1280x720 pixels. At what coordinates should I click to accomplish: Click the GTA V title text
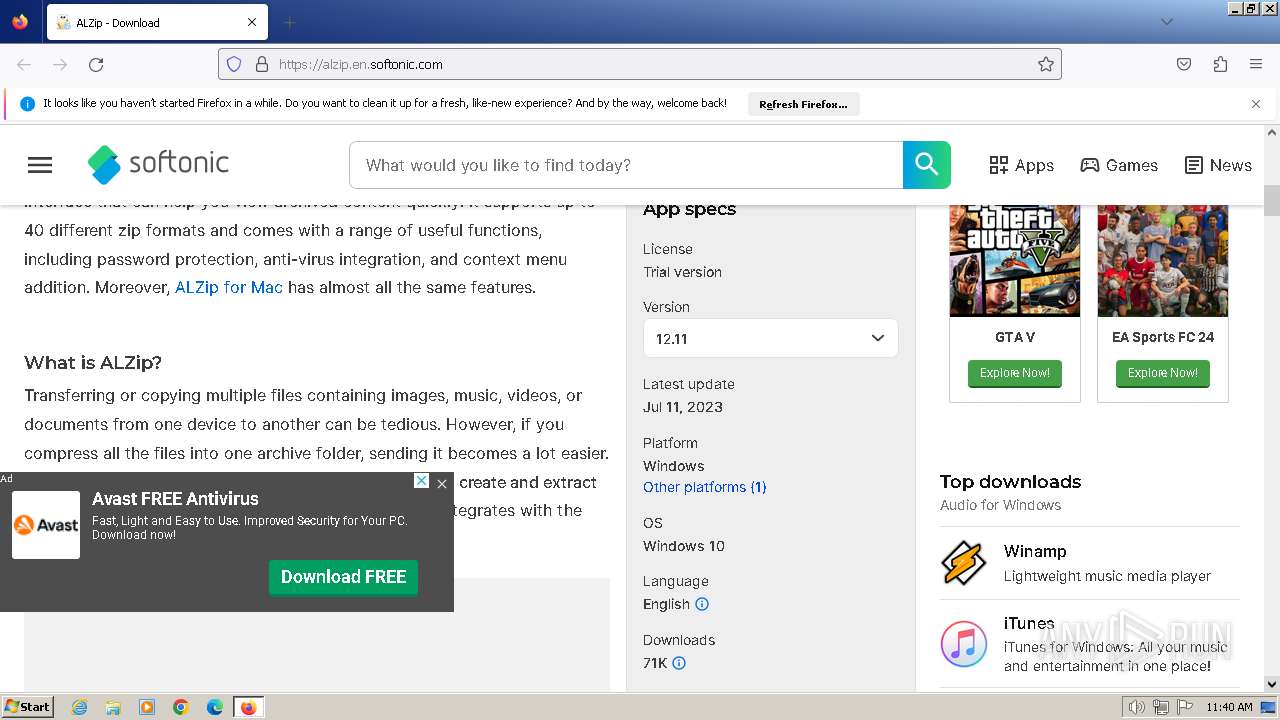[1015, 337]
